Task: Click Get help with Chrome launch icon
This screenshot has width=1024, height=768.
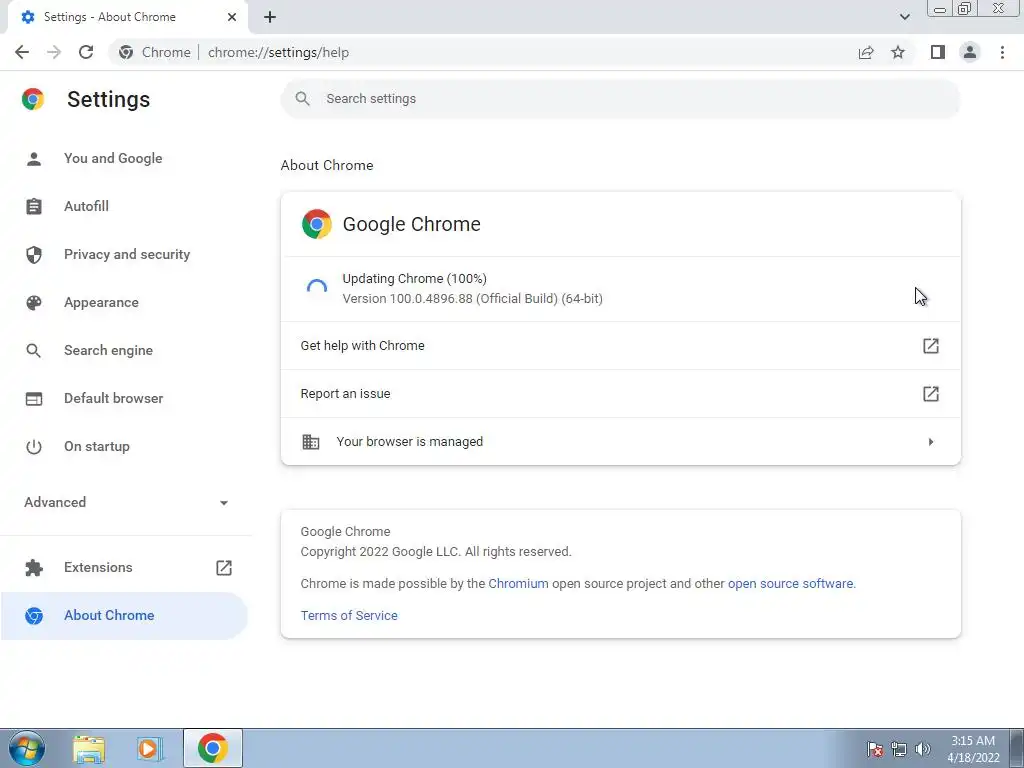Action: pos(931,345)
